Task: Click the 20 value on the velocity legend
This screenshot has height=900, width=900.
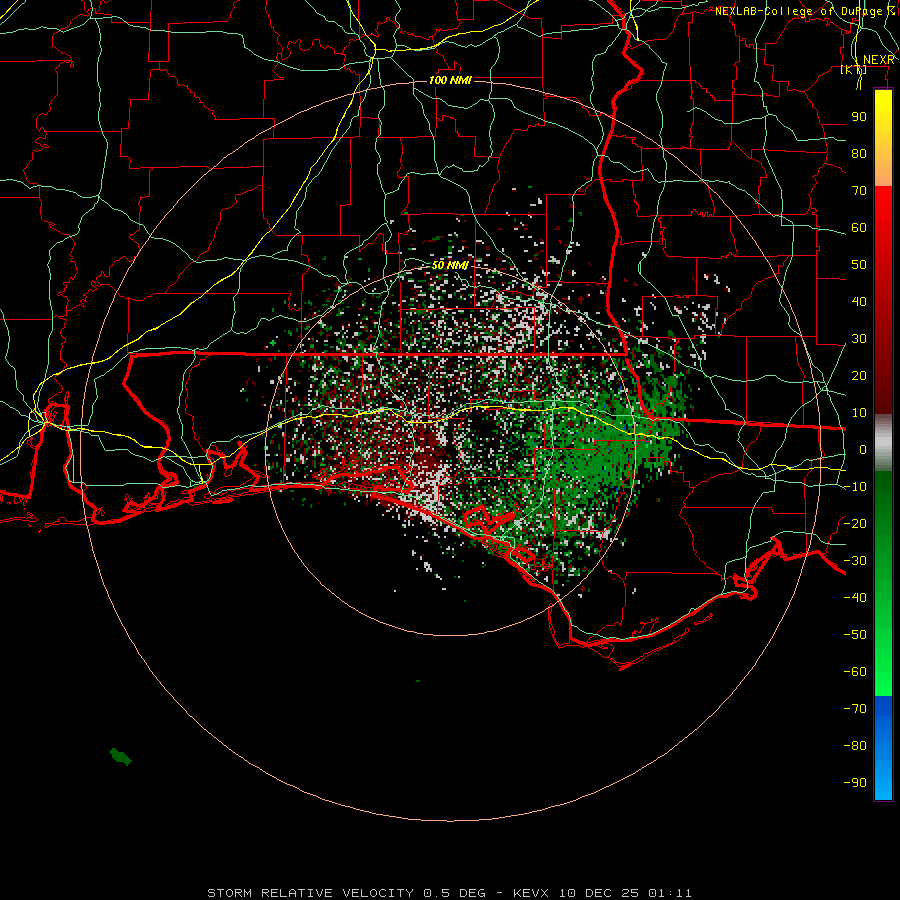Action: tap(859, 375)
